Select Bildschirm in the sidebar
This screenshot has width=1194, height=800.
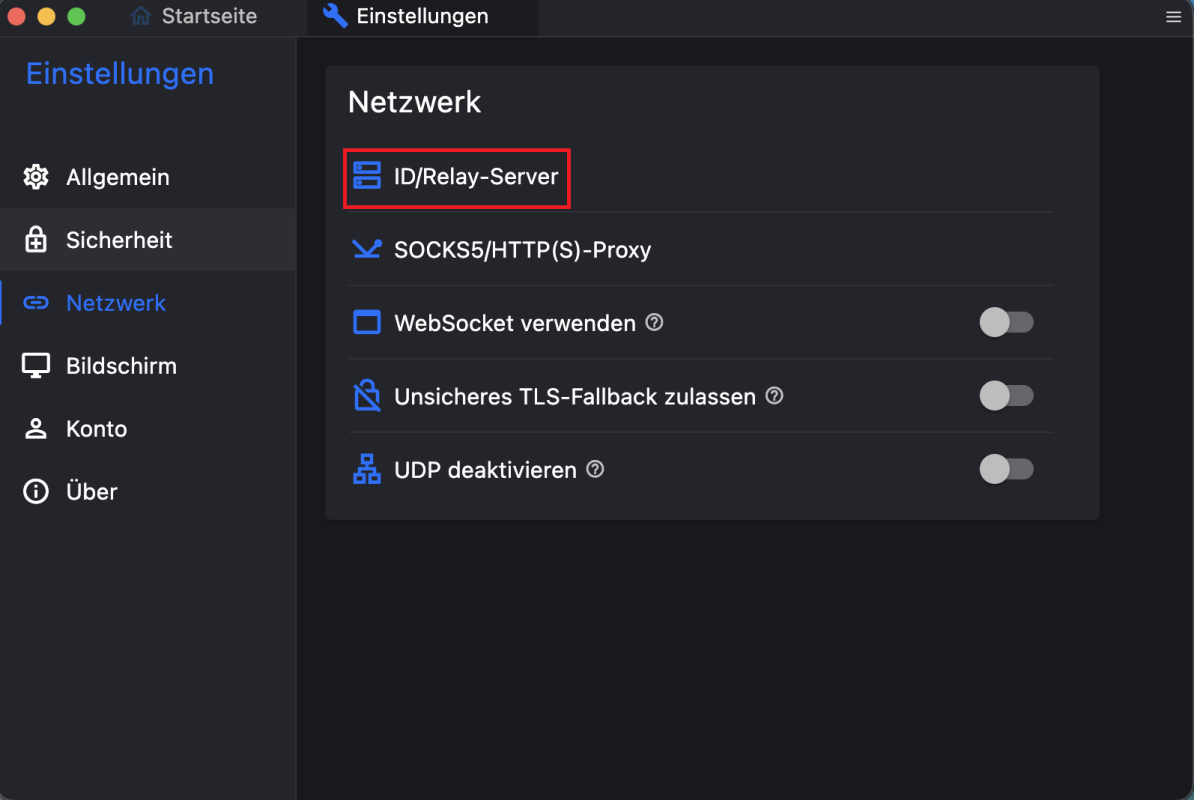coord(148,366)
